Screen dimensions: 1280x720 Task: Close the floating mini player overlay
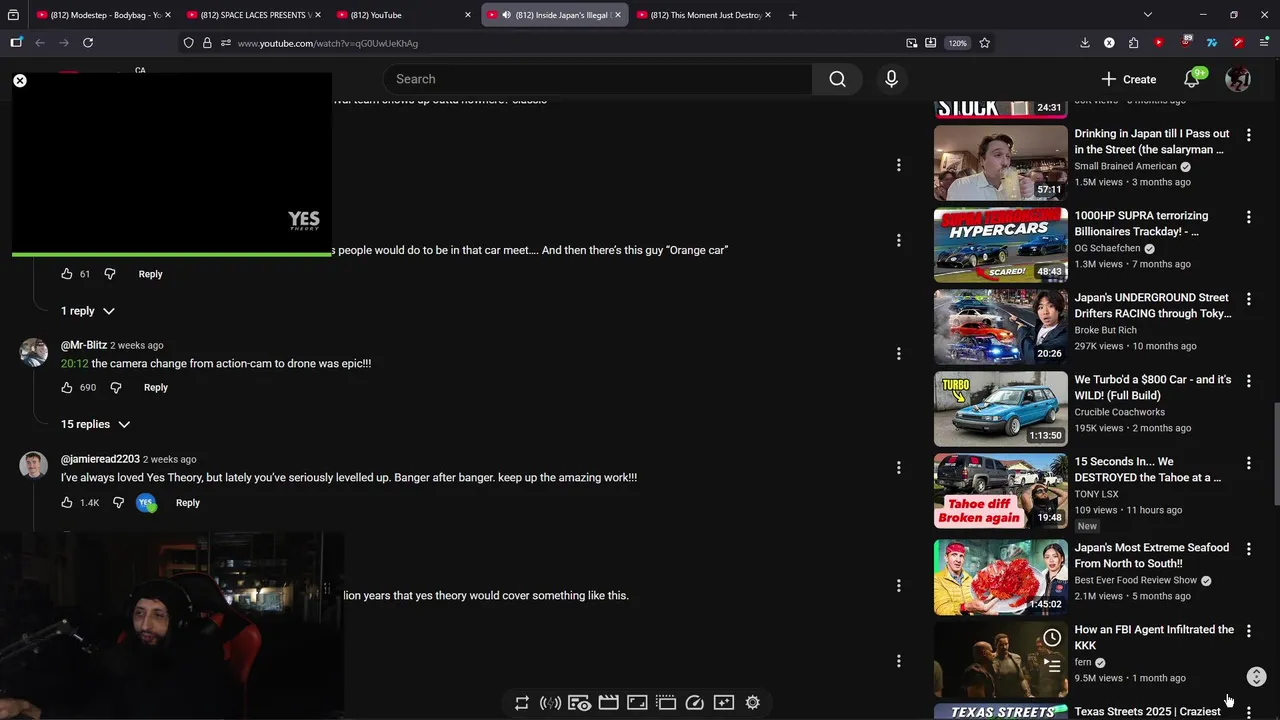[x=20, y=80]
